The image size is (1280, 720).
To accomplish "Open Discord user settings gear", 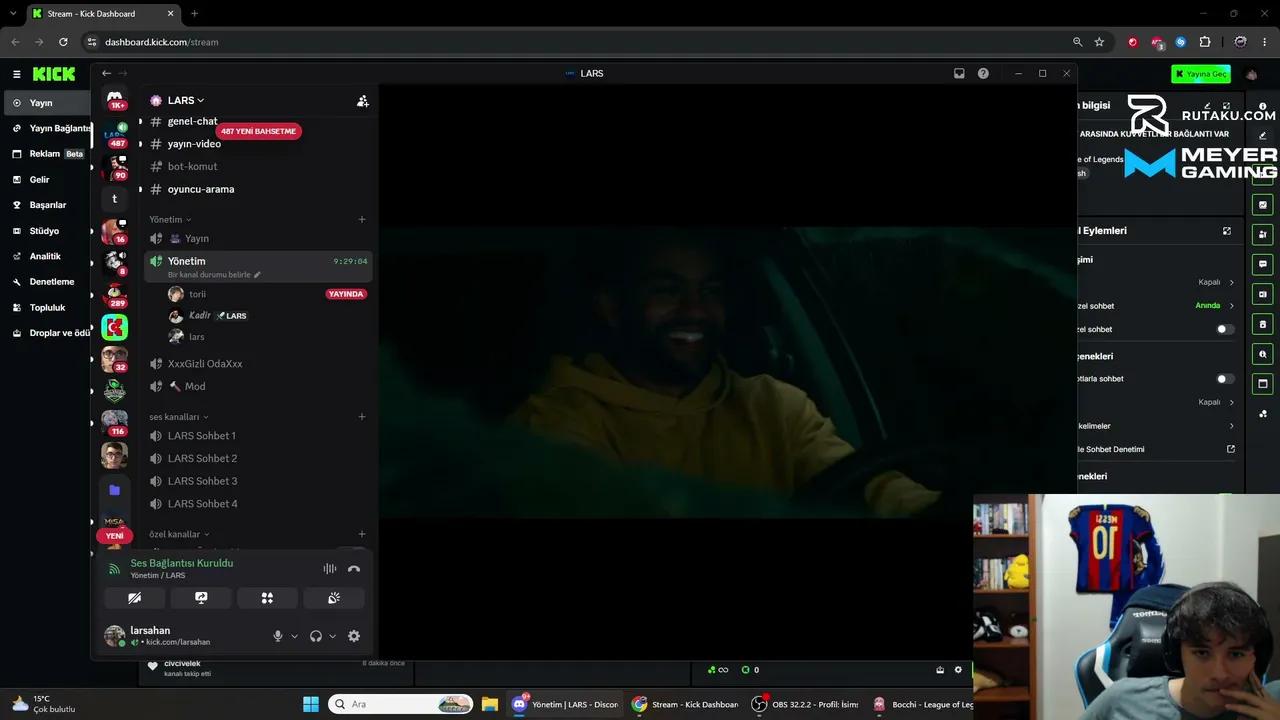I will click(353, 636).
